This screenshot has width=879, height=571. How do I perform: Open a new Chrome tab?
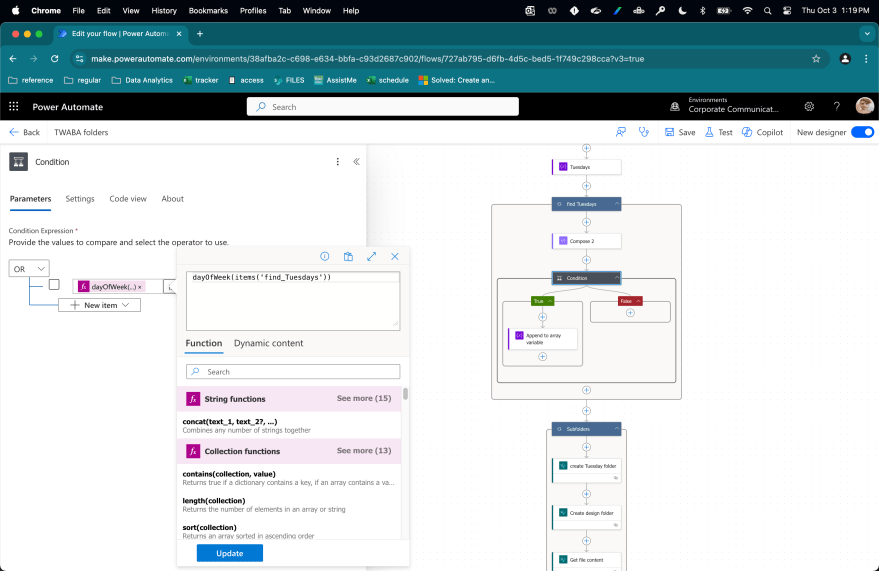200,34
